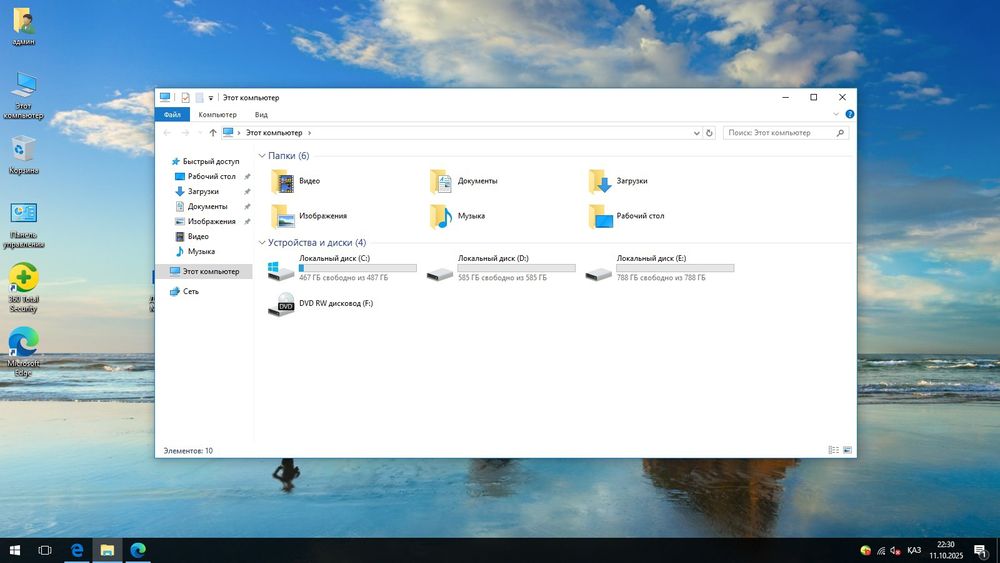Select Этот компьютер desktop icon

point(24,96)
